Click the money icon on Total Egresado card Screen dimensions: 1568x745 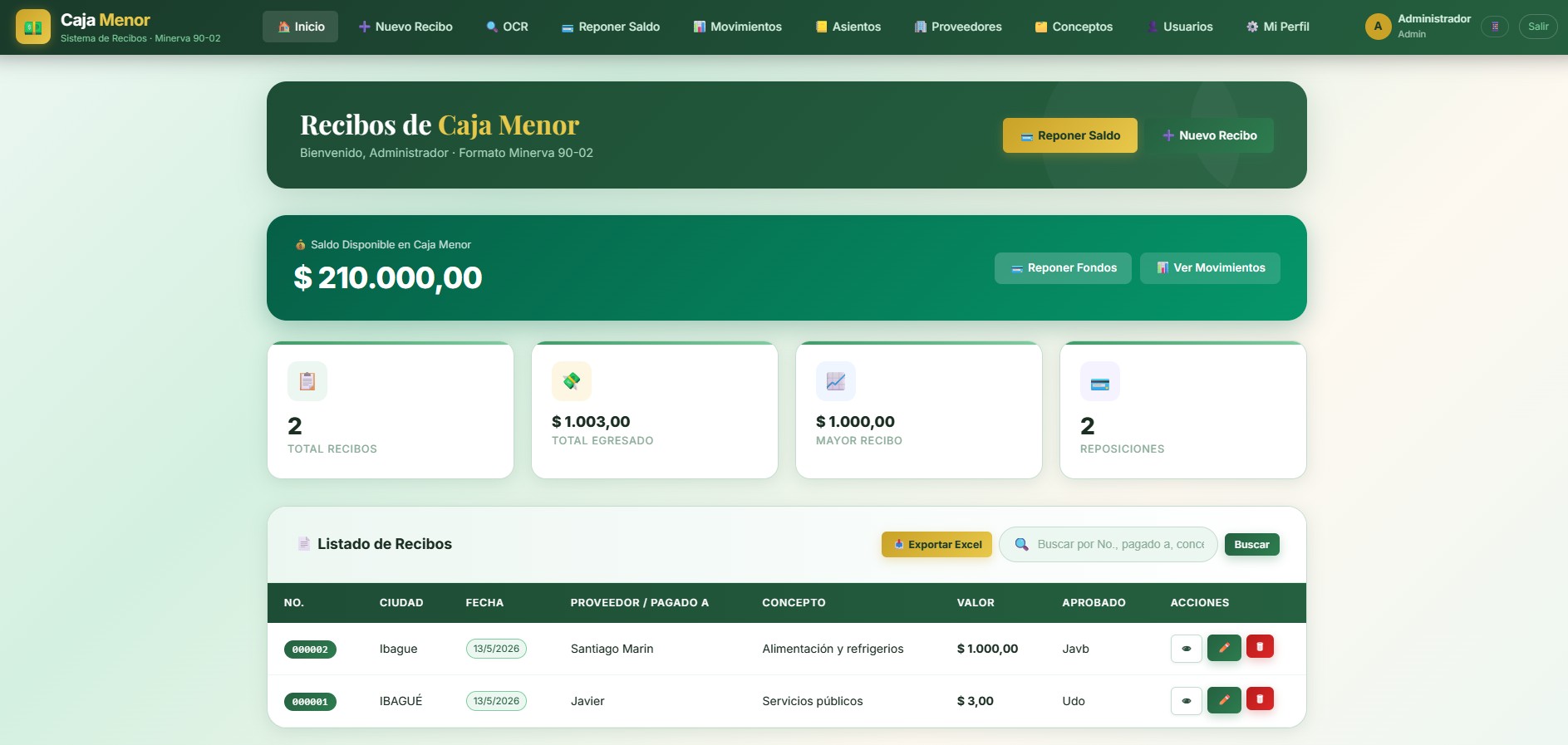(572, 381)
